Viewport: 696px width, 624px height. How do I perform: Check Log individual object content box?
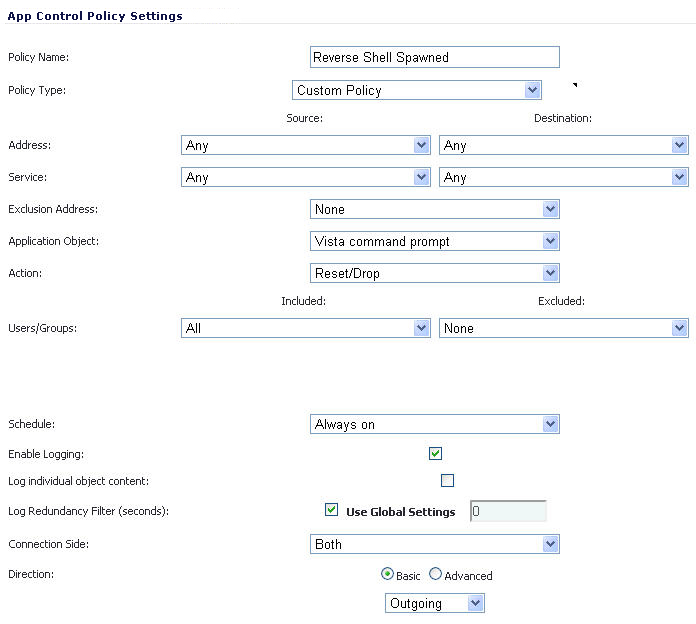coord(447,480)
